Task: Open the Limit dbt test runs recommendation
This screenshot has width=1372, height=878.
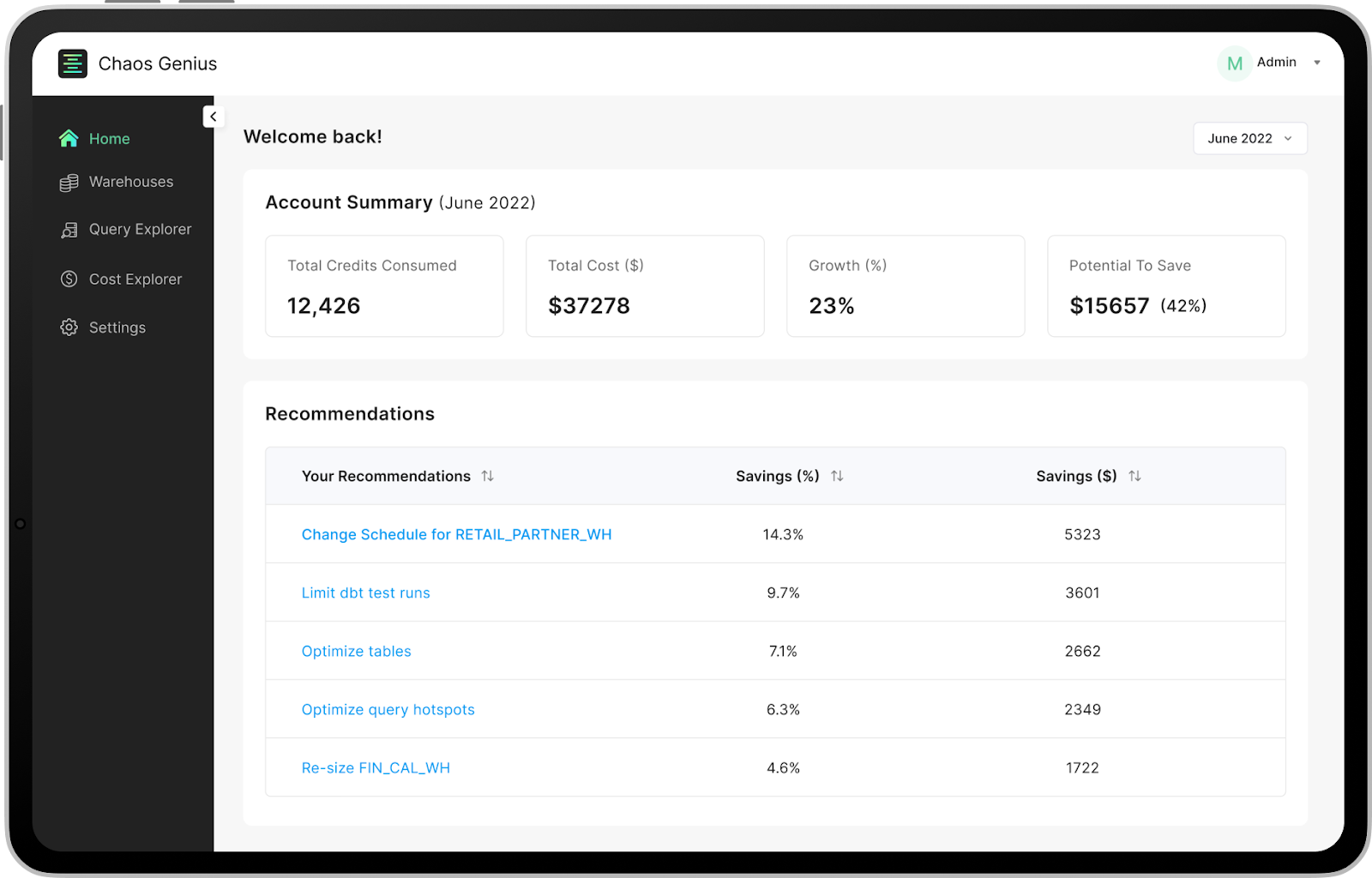Action: 365,592
